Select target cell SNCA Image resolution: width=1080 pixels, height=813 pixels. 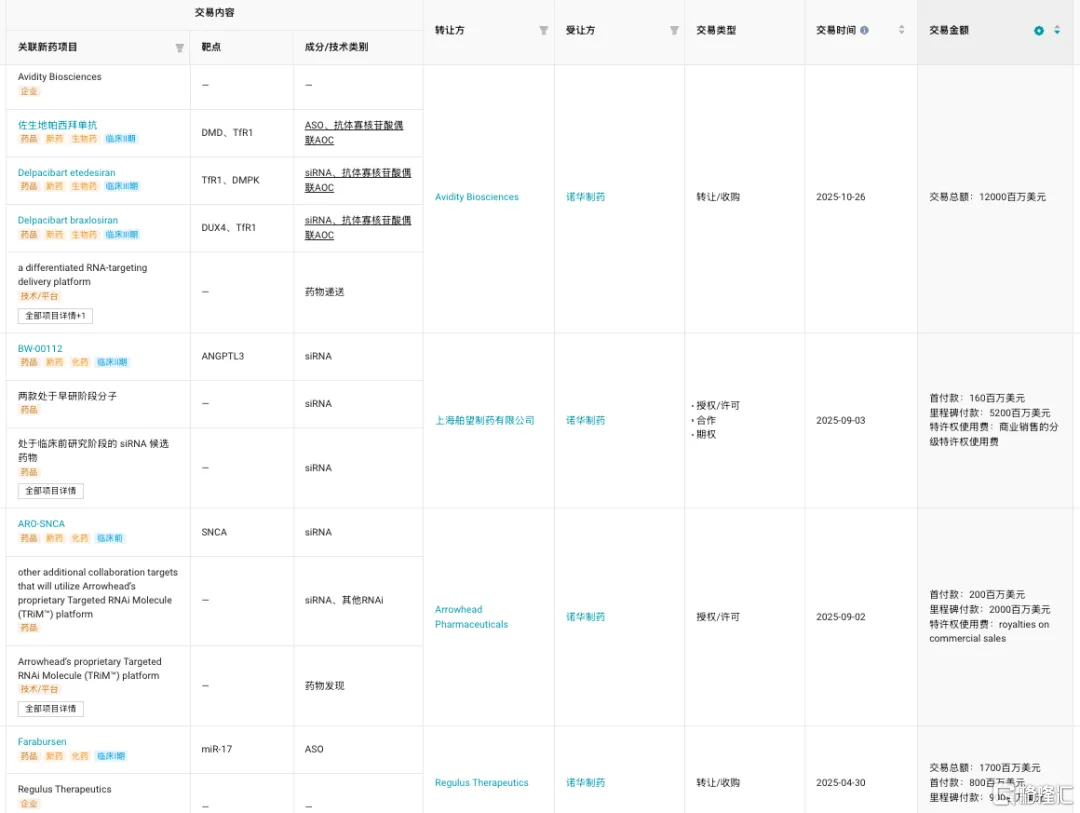click(214, 532)
